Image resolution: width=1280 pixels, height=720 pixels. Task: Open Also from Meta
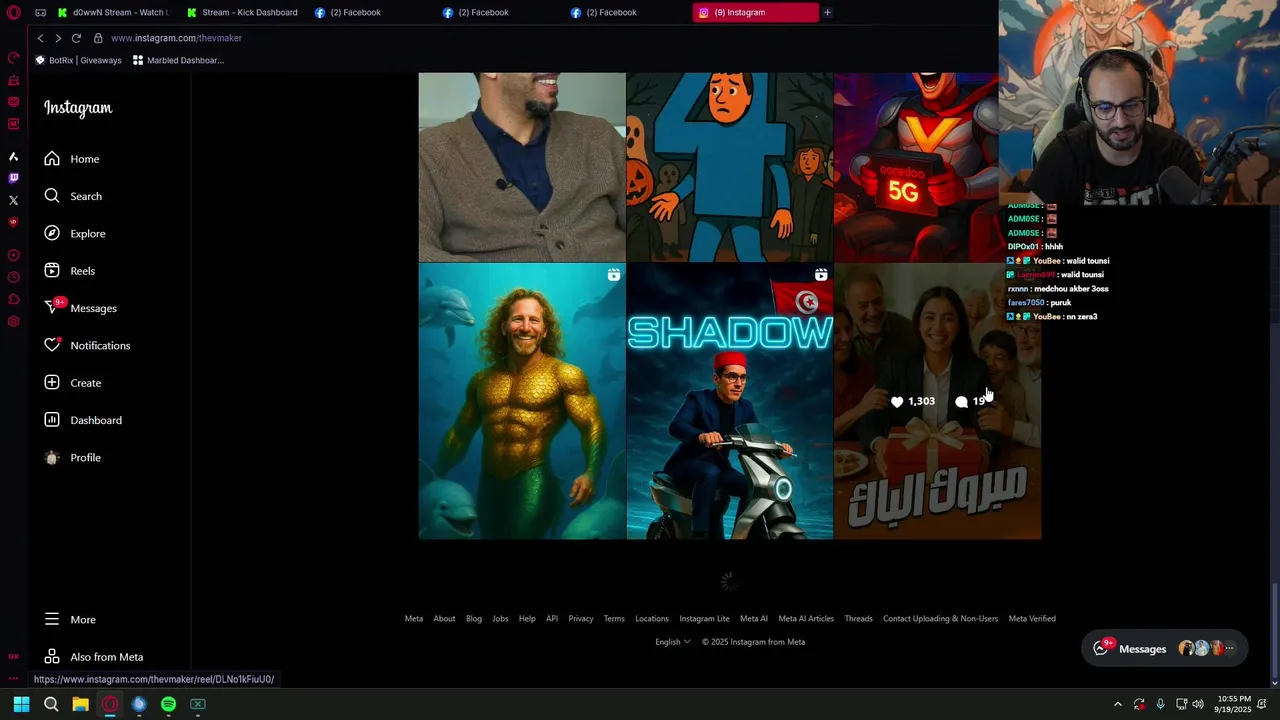click(x=93, y=657)
